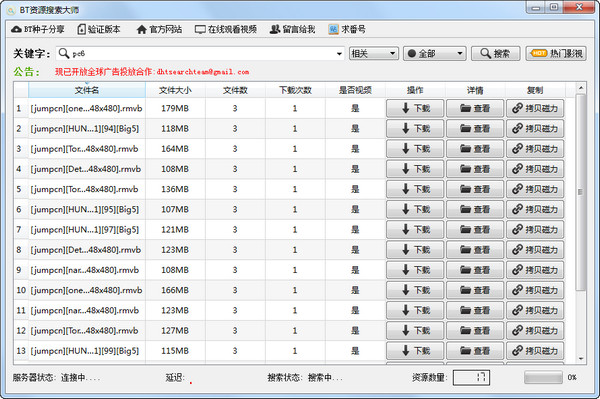
Task: Open the 全部 category dropdown
Action: 435,54
